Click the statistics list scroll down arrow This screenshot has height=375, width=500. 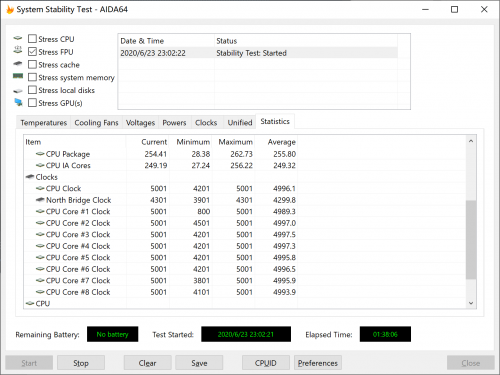[x=471, y=303]
